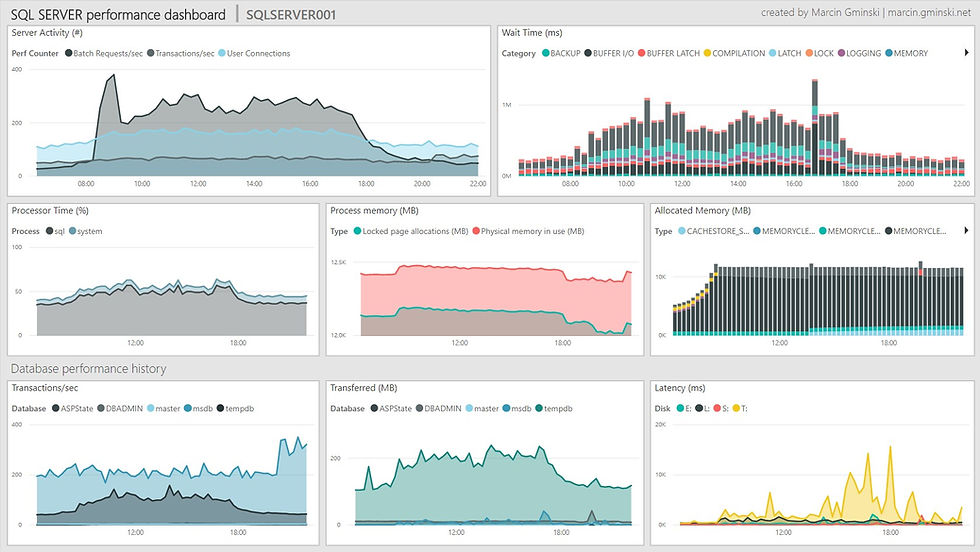Expand more Wait Time legend categories arrow

(x=966, y=53)
